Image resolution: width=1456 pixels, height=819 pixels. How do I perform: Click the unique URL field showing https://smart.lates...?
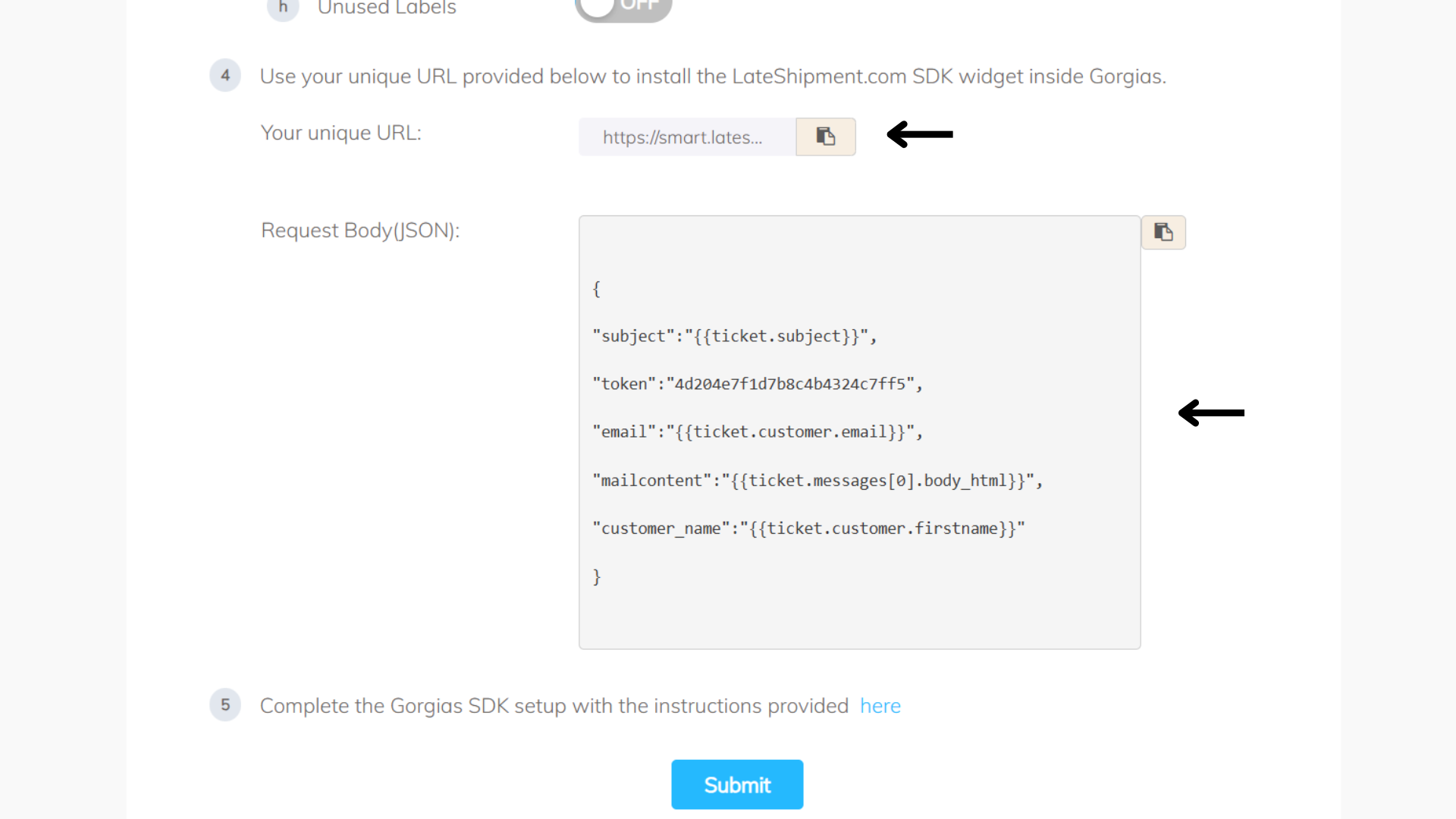pos(687,136)
